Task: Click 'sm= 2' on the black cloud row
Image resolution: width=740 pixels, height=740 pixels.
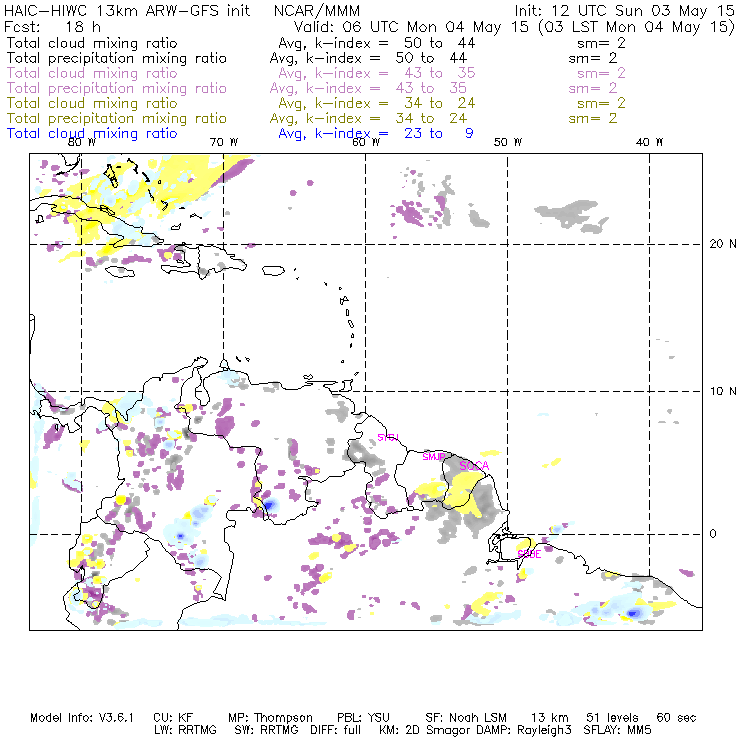Action: pyautogui.click(x=601, y=43)
